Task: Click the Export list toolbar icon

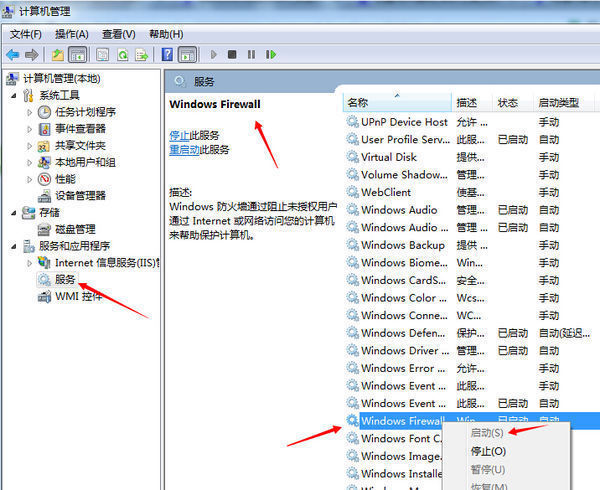Action: (x=141, y=55)
